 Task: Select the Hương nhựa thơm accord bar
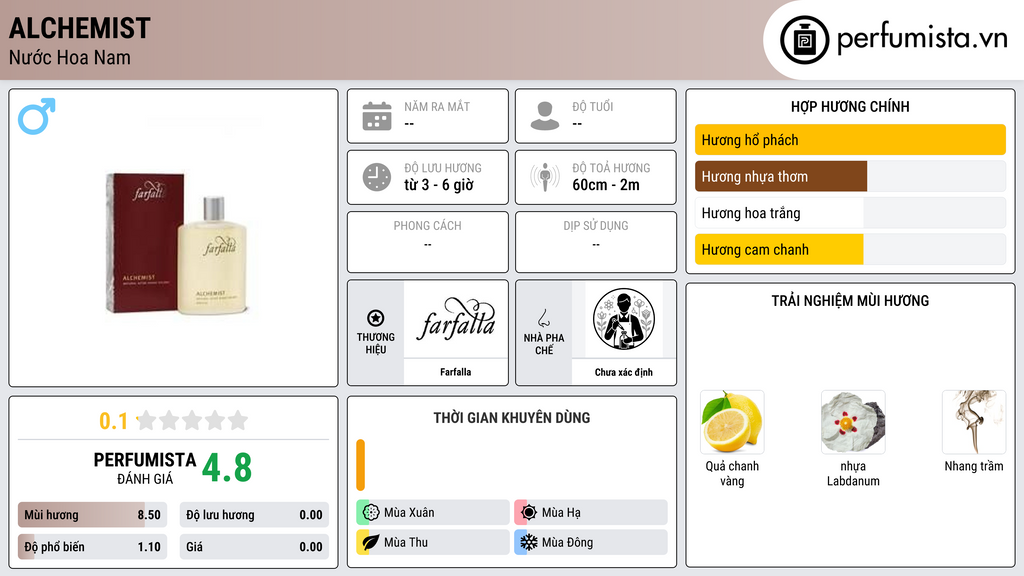coord(850,176)
